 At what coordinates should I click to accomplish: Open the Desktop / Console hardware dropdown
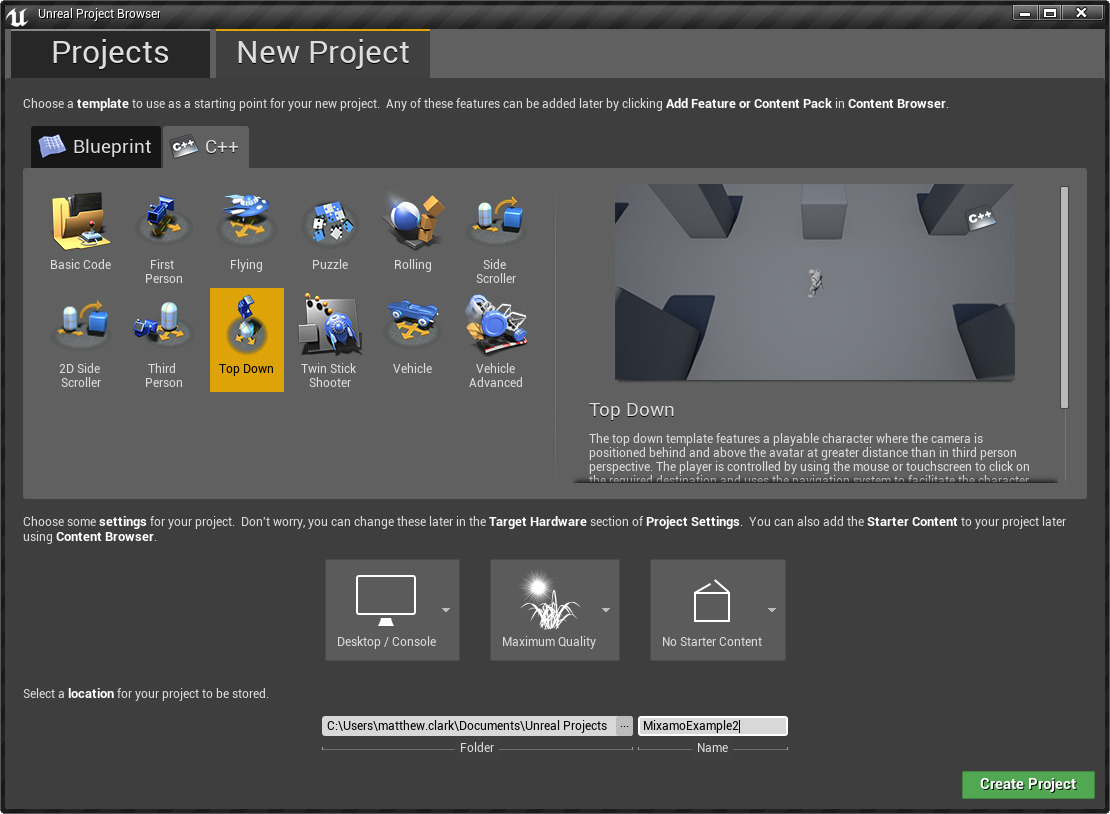pyautogui.click(x=392, y=610)
